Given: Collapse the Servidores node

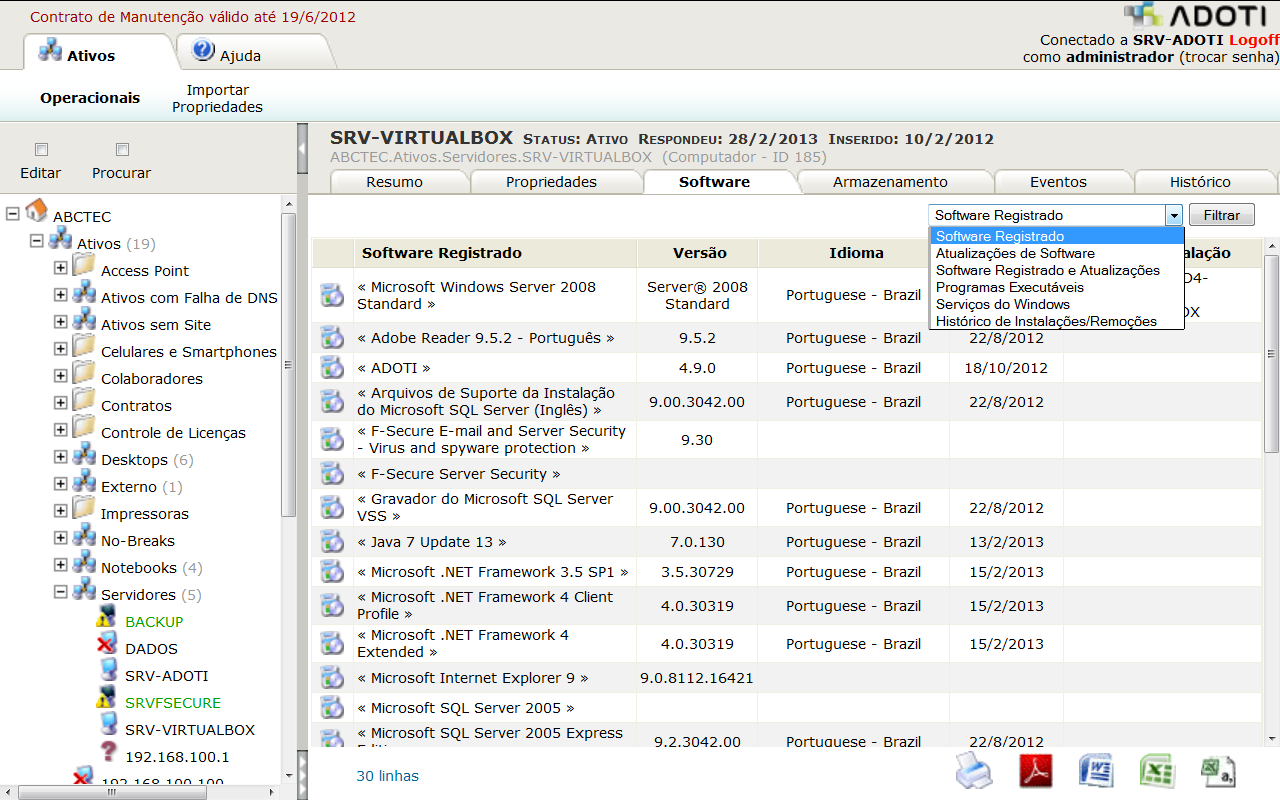Looking at the screenshot, I should [x=61, y=592].
